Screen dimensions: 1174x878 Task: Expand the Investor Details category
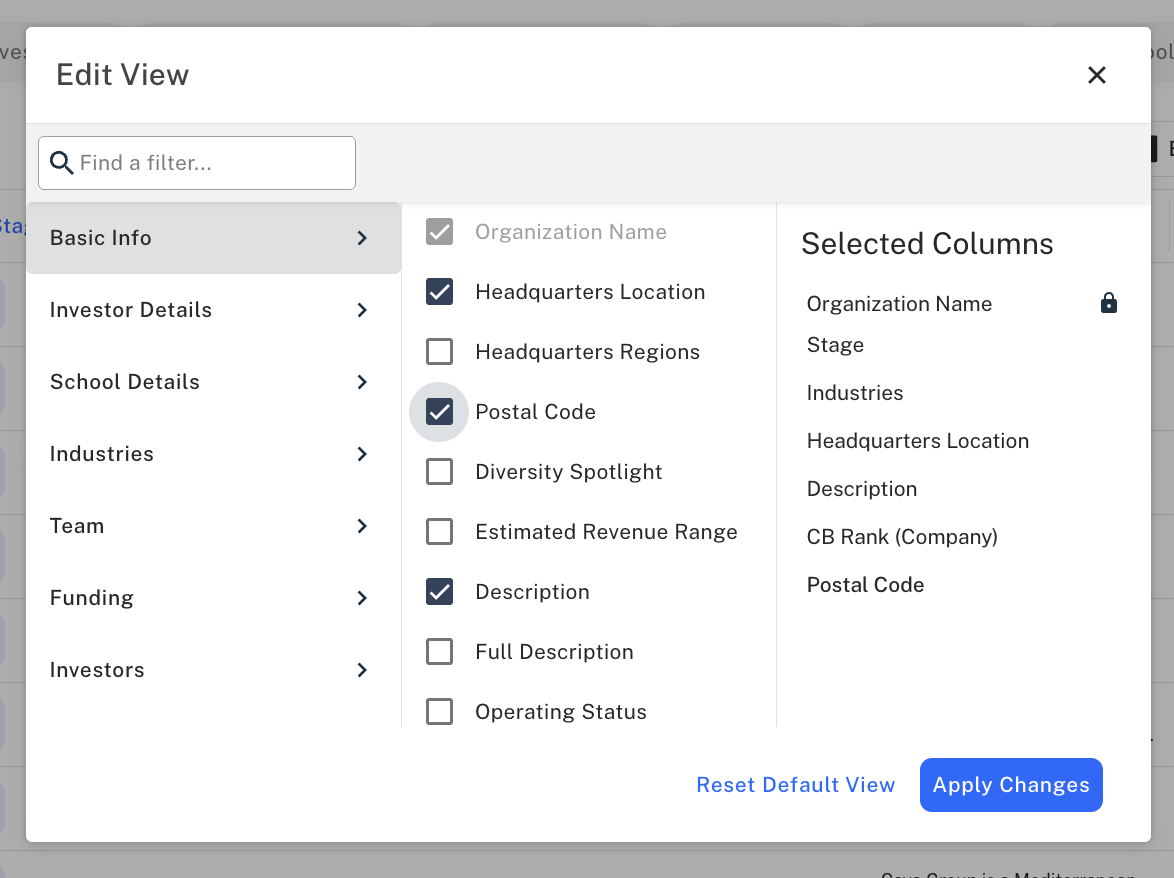point(213,310)
